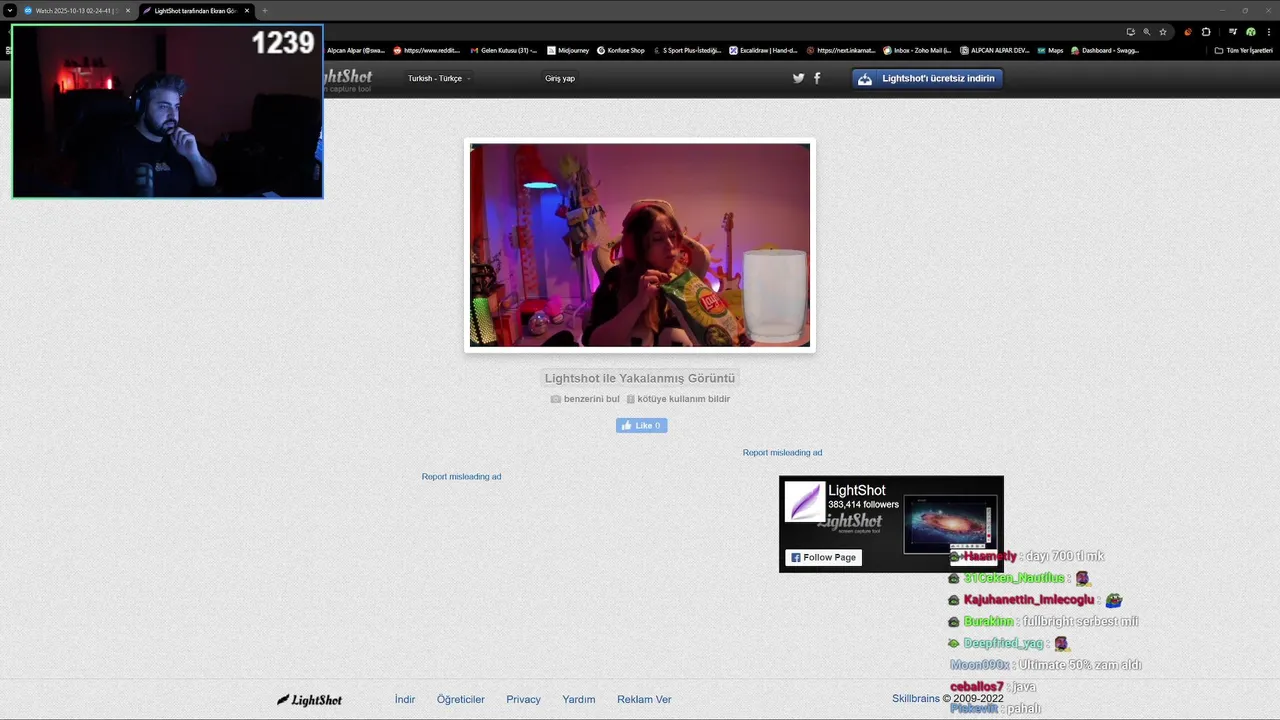This screenshot has height=720, width=1280.
Task: Open a new browser tab
Action: (x=265, y=10)
